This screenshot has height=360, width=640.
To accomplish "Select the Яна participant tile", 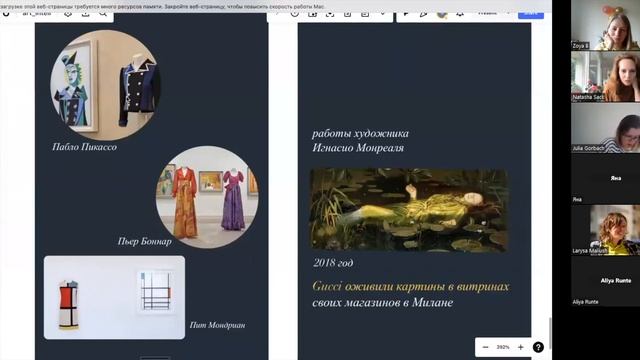I will tap(605, 179).
